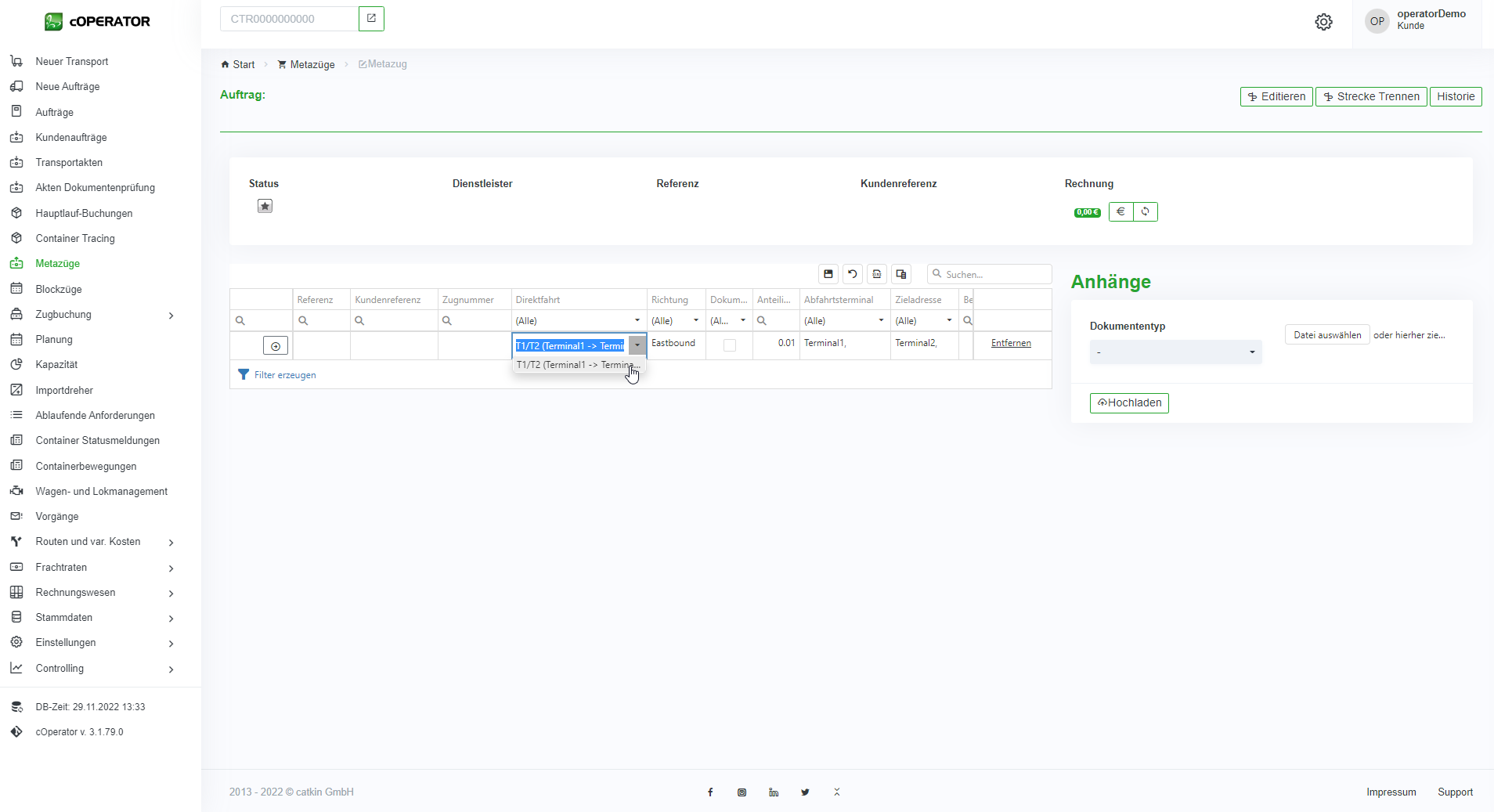
Task: Open the Dokumententyp dropdown
Action: coord(1175,352)
